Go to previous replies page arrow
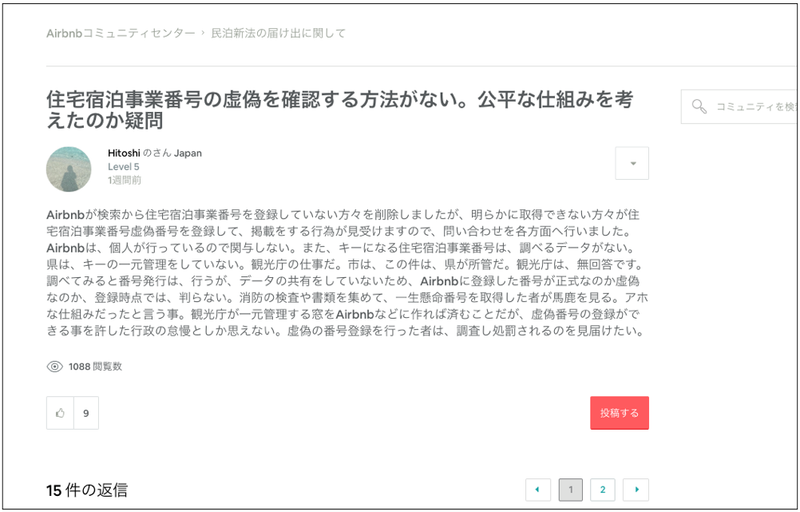The height and width of the screenshot is (512, 800). pyautogui.click(x=538, y=489)
